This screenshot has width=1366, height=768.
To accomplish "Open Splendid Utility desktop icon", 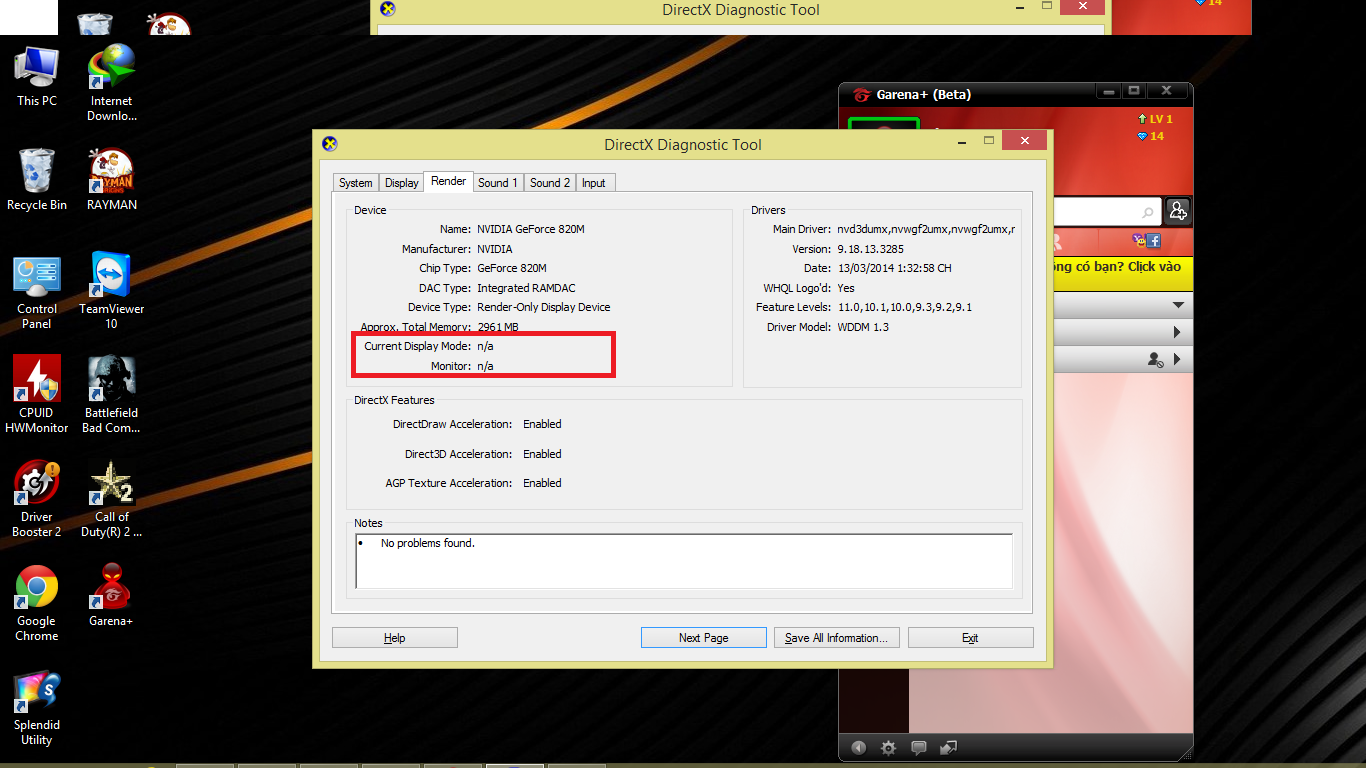I will click(x=37, y=708).
